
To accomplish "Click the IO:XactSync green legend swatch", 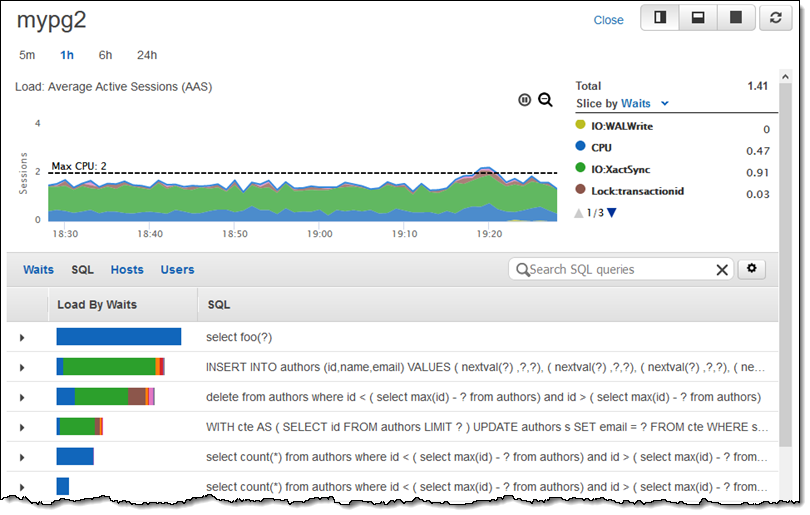I will click(580, 169).
